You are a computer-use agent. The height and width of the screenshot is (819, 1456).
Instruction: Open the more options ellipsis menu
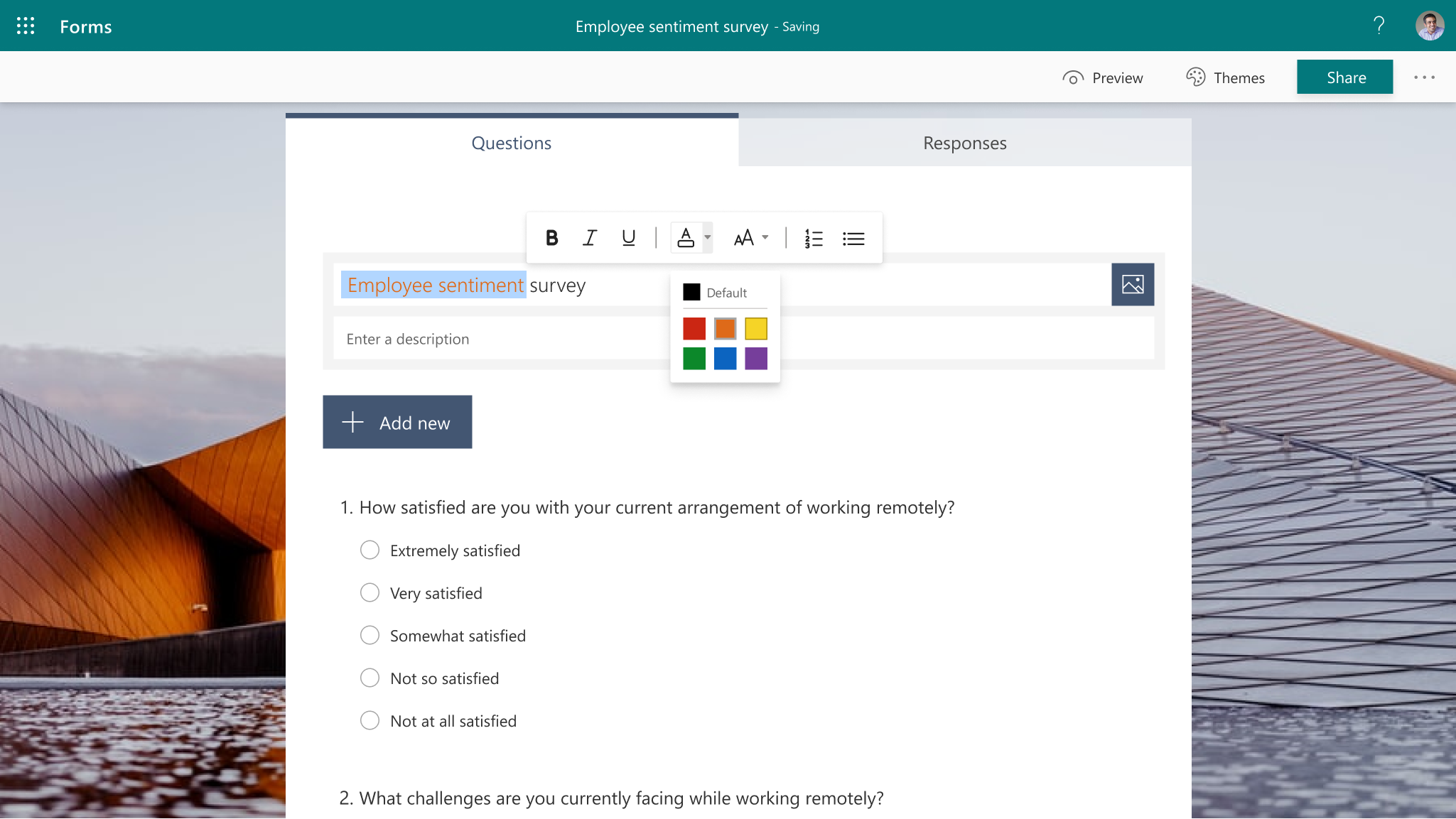[1424, 77]
